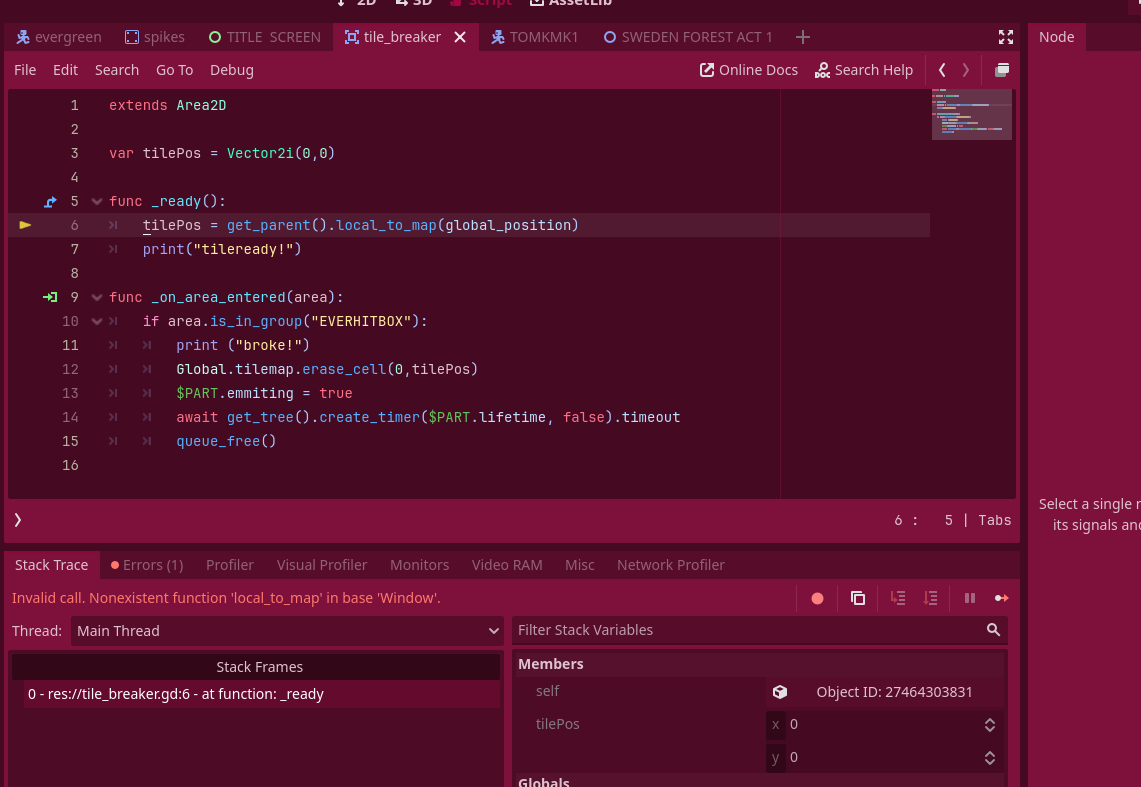This screenshot has width=1141, height=787.
Task: Click the tilePos x value field
Action: 884,724
